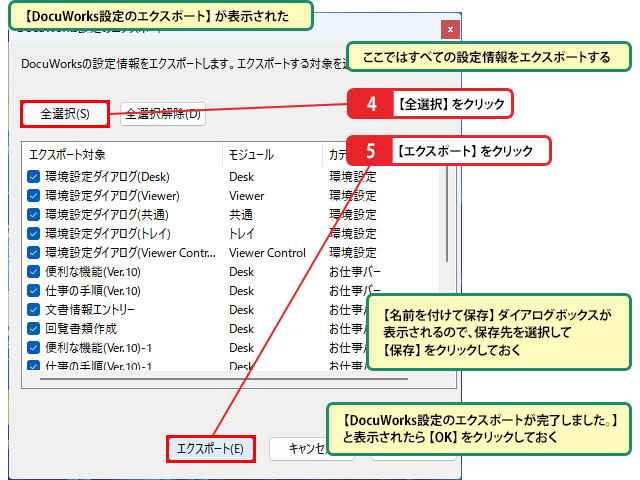Screen dimensions: 640x480
Task: Close the DocuWorks export dialog
Action: click(x=450, y=29)
